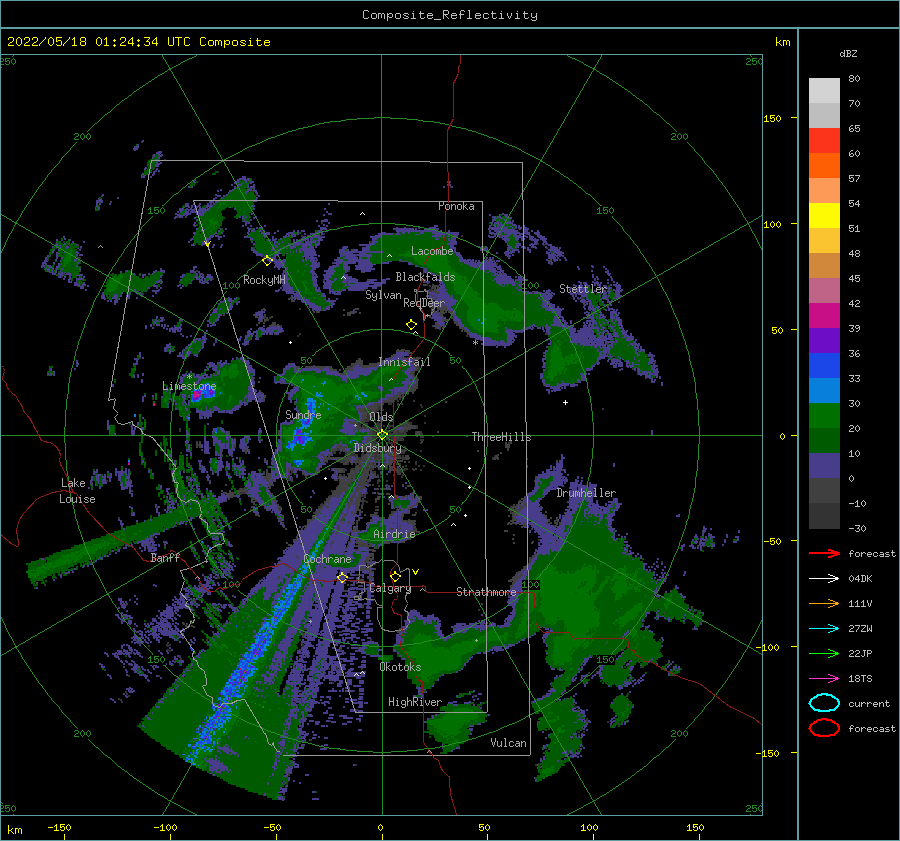Viewport: 900px width, 841px height.
Task: Click the yellow diamond at radar center
Action: [382, 435]
